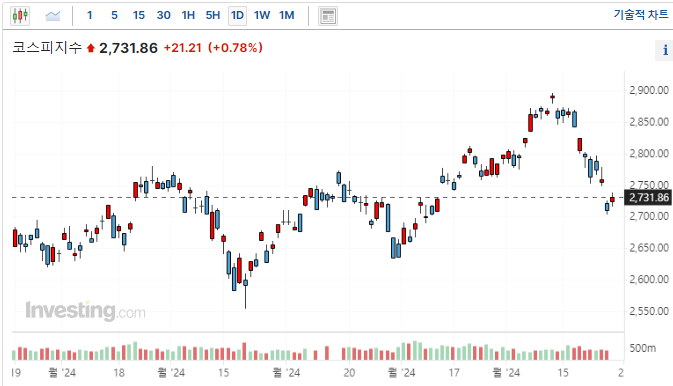The width and height of the screenshot is (673, 386).
Task: Click the info icon beside chart
Action: click(665, 50)
